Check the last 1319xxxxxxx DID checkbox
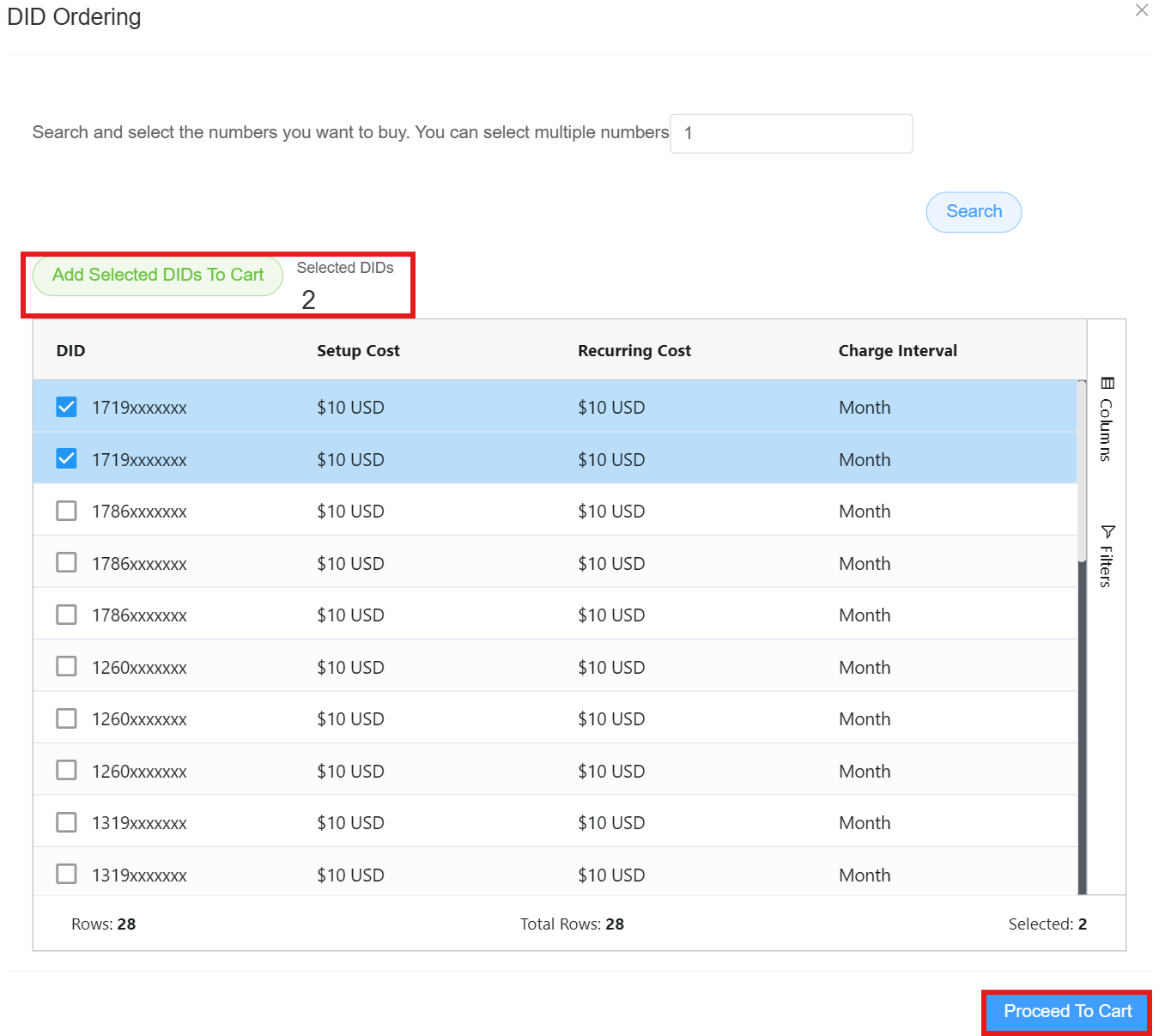 coord(66,874)
